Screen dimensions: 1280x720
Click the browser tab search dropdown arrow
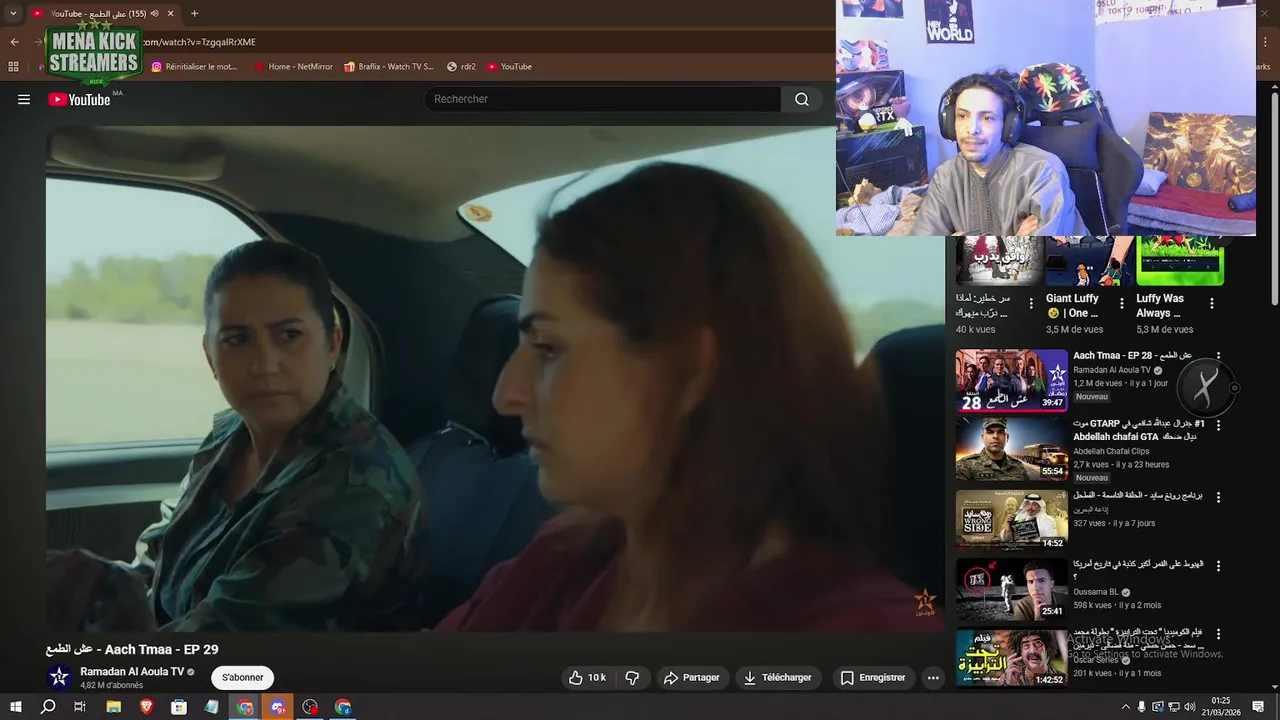pos(13,13)
